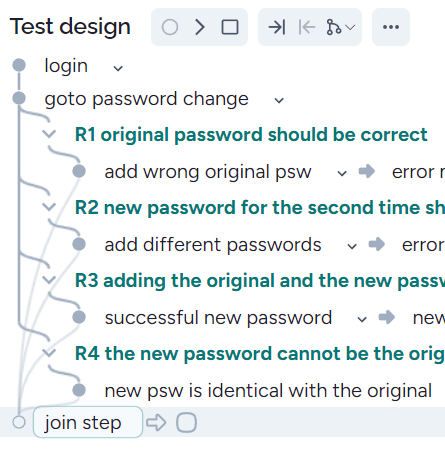Click the indent right arrow icon

[277, 27]
